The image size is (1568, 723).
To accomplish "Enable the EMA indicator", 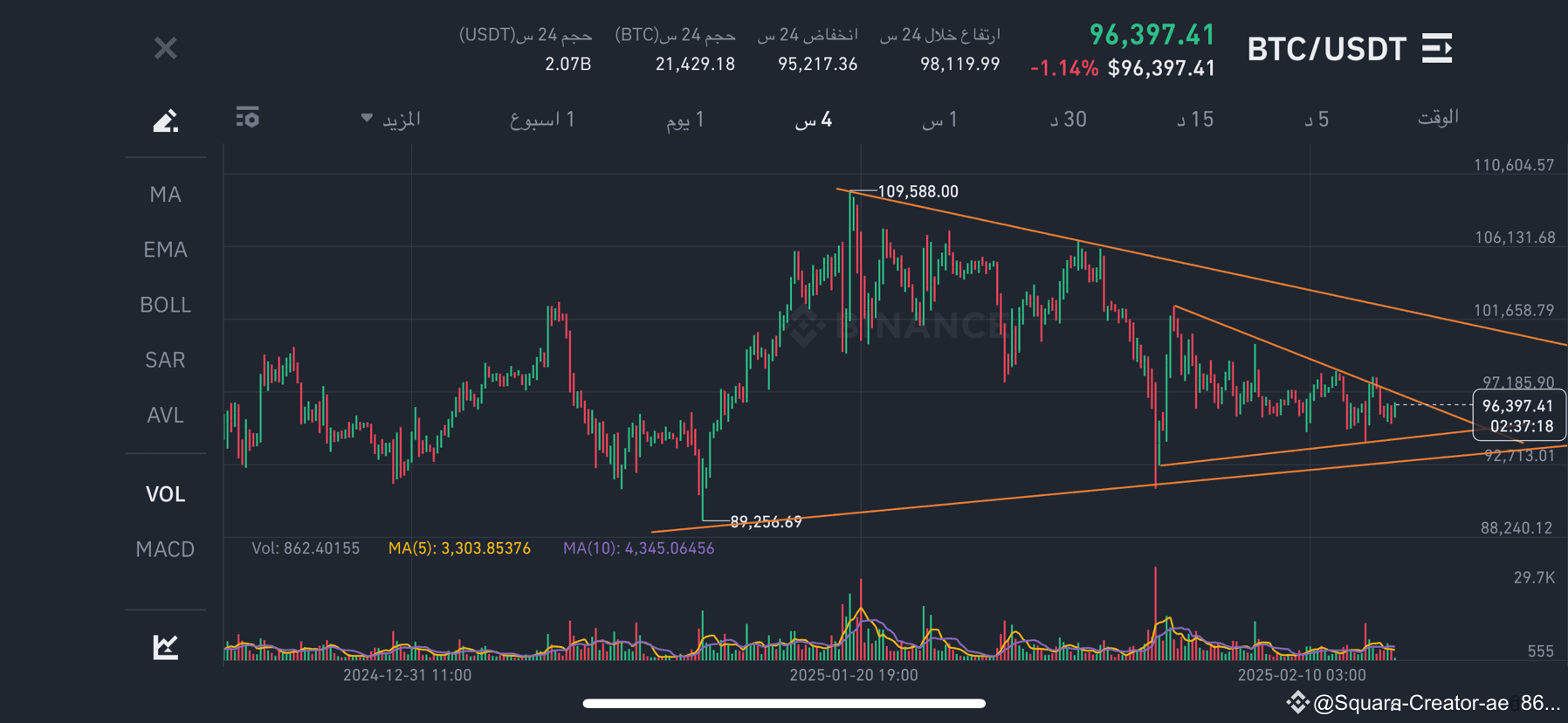I will (166, 250).
